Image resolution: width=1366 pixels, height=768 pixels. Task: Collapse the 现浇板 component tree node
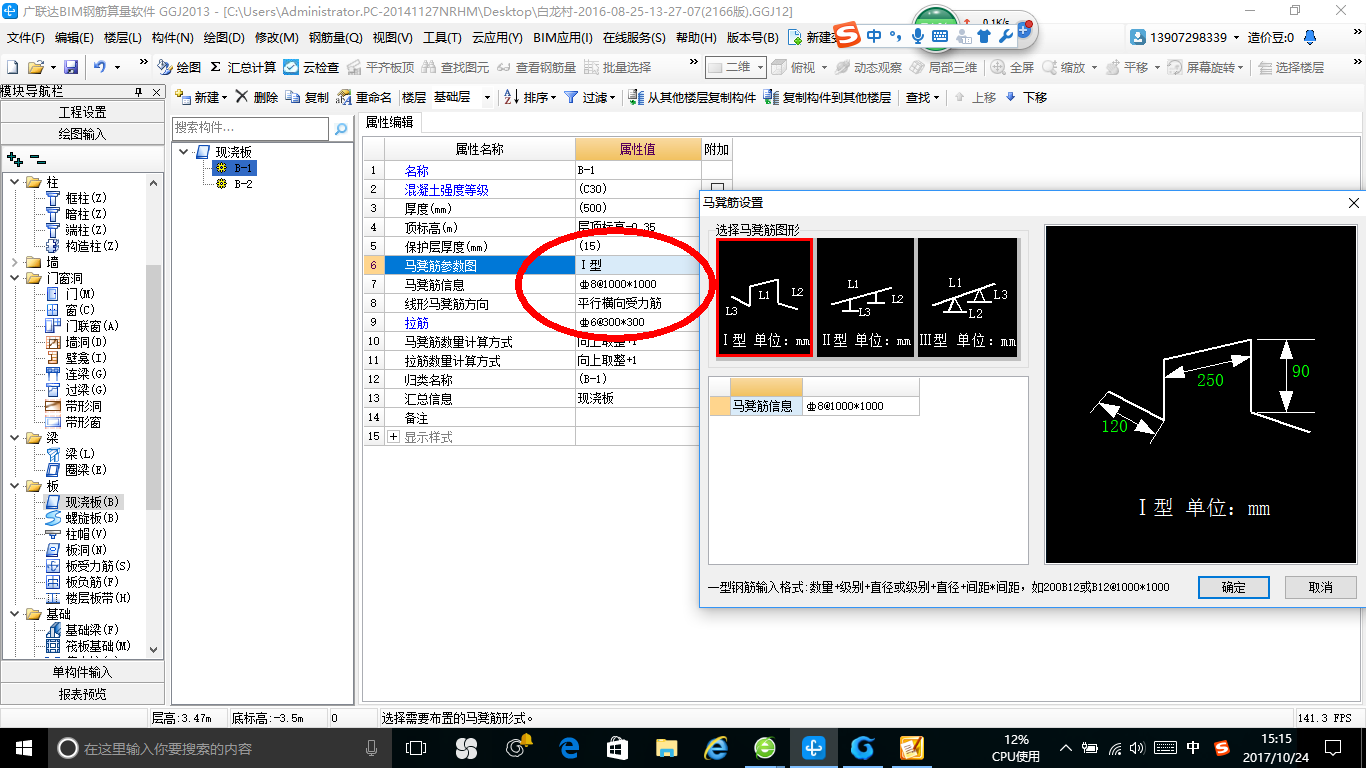click(184, 152)
